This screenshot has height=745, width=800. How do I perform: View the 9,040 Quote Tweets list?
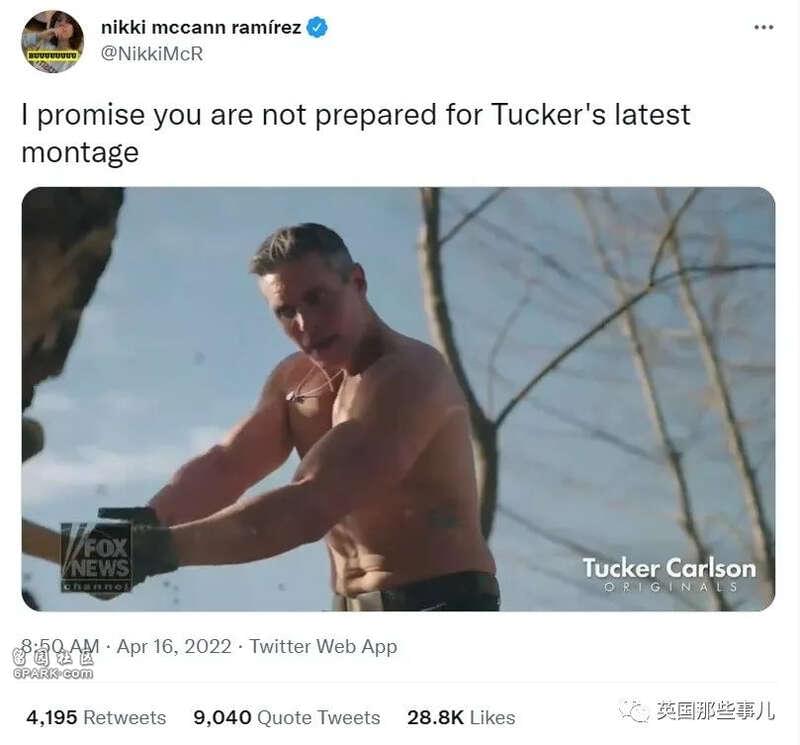287,717
